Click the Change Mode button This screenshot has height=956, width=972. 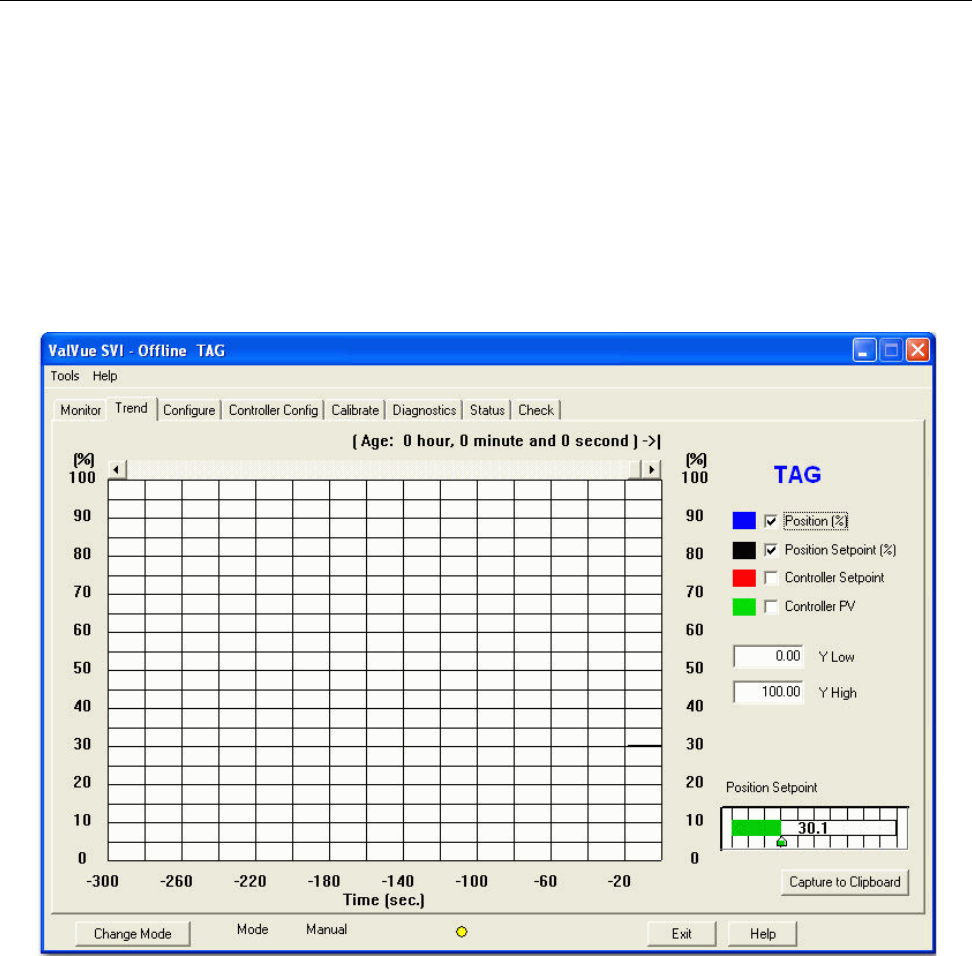(x=133, y=934)
